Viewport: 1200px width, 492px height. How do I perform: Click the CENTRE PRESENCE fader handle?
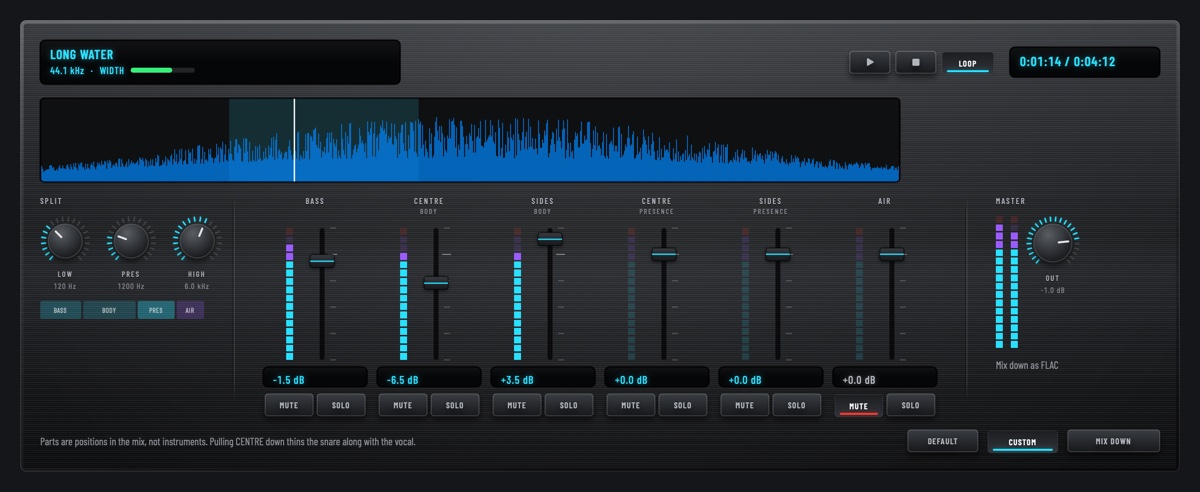click(664, 254)
